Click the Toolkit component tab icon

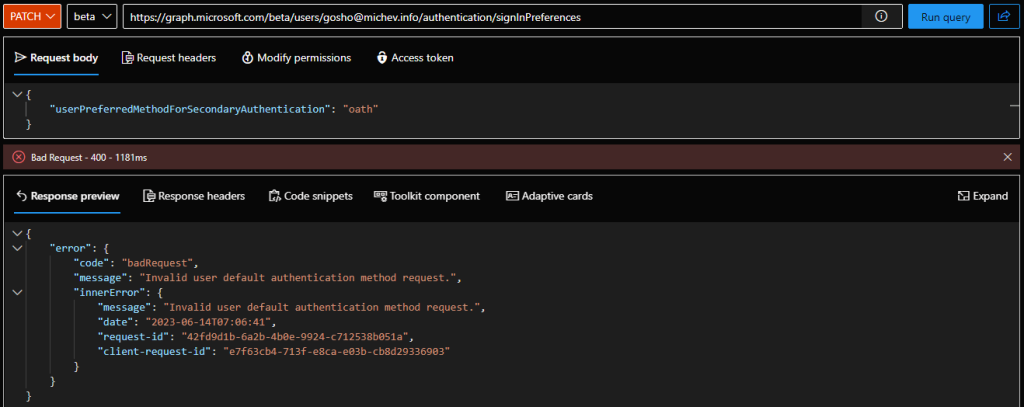(380, 196)
